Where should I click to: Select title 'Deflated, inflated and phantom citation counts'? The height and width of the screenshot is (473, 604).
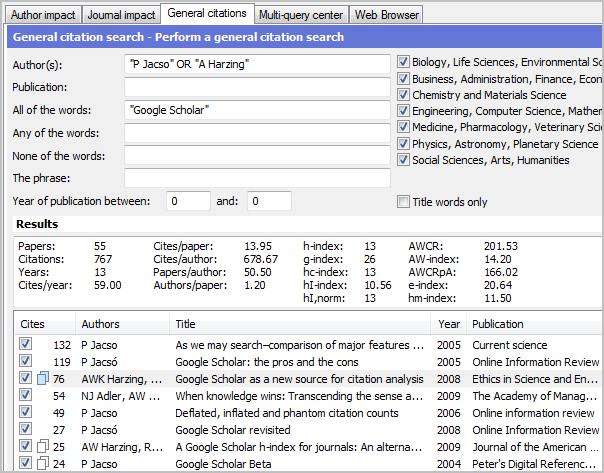(287, 413)
